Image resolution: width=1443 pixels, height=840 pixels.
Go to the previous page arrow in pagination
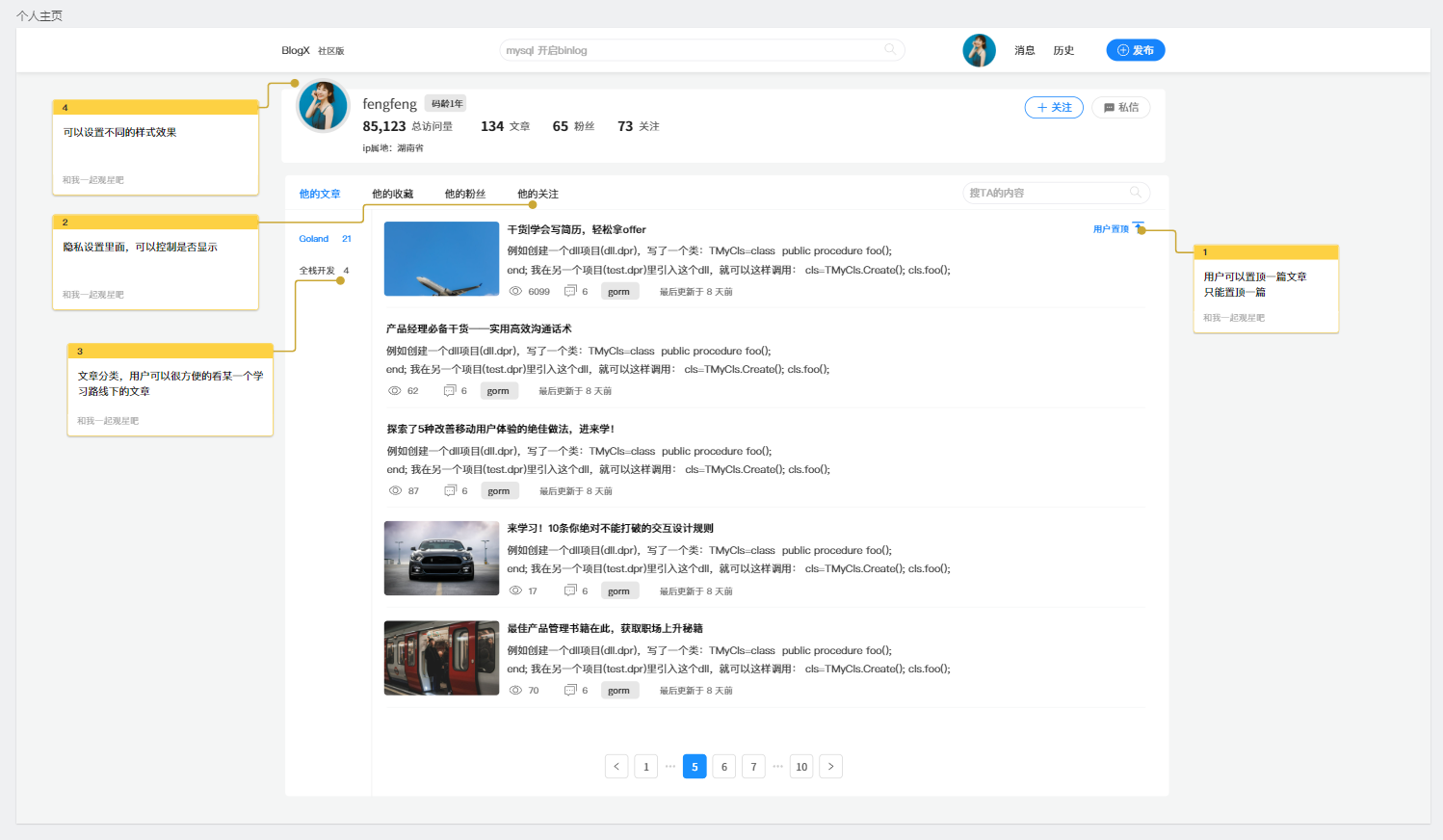click(617, 767)
